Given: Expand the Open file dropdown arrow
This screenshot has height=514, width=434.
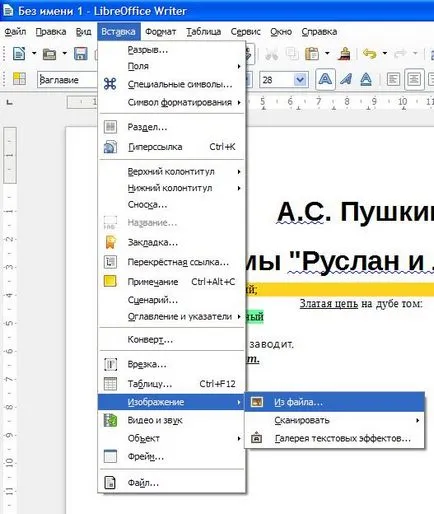Looking at the screenshot, I should [64, 53].
